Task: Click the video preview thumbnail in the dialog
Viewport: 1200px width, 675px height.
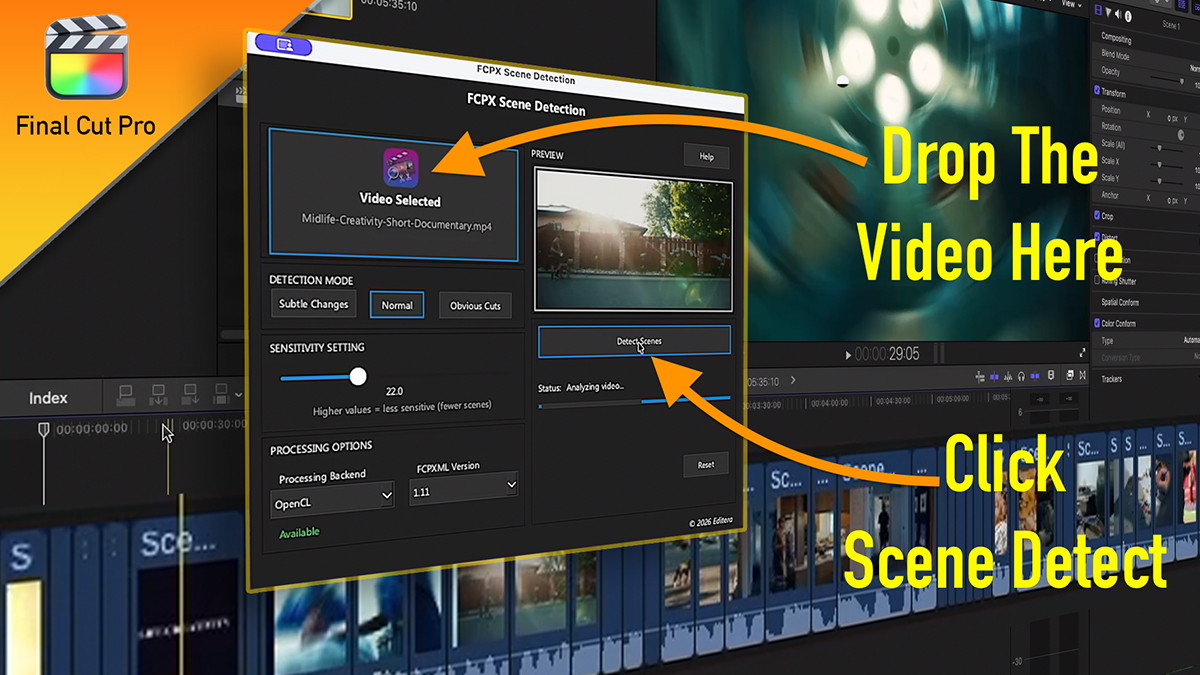Action: pyautogui.click(x=633, y=240)
